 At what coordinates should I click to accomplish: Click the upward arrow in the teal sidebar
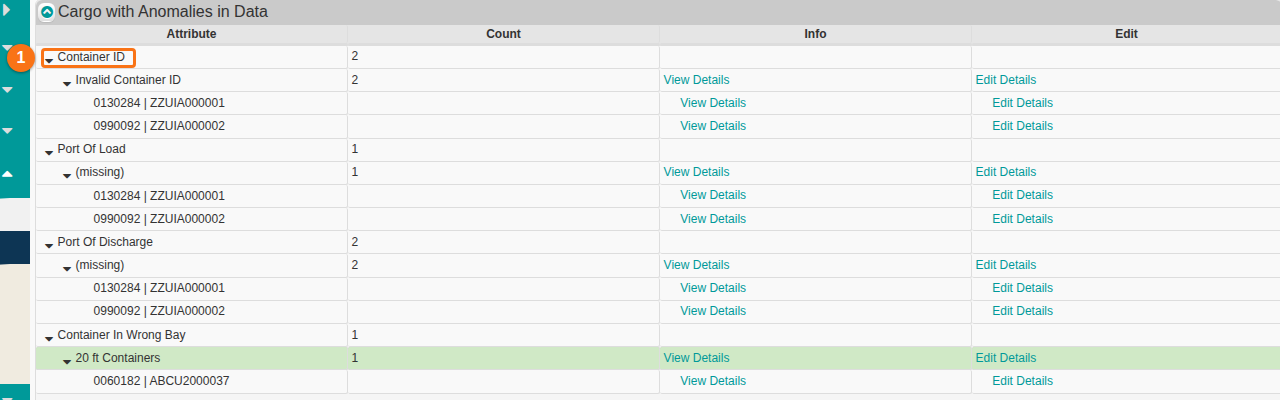click(7, 173)
